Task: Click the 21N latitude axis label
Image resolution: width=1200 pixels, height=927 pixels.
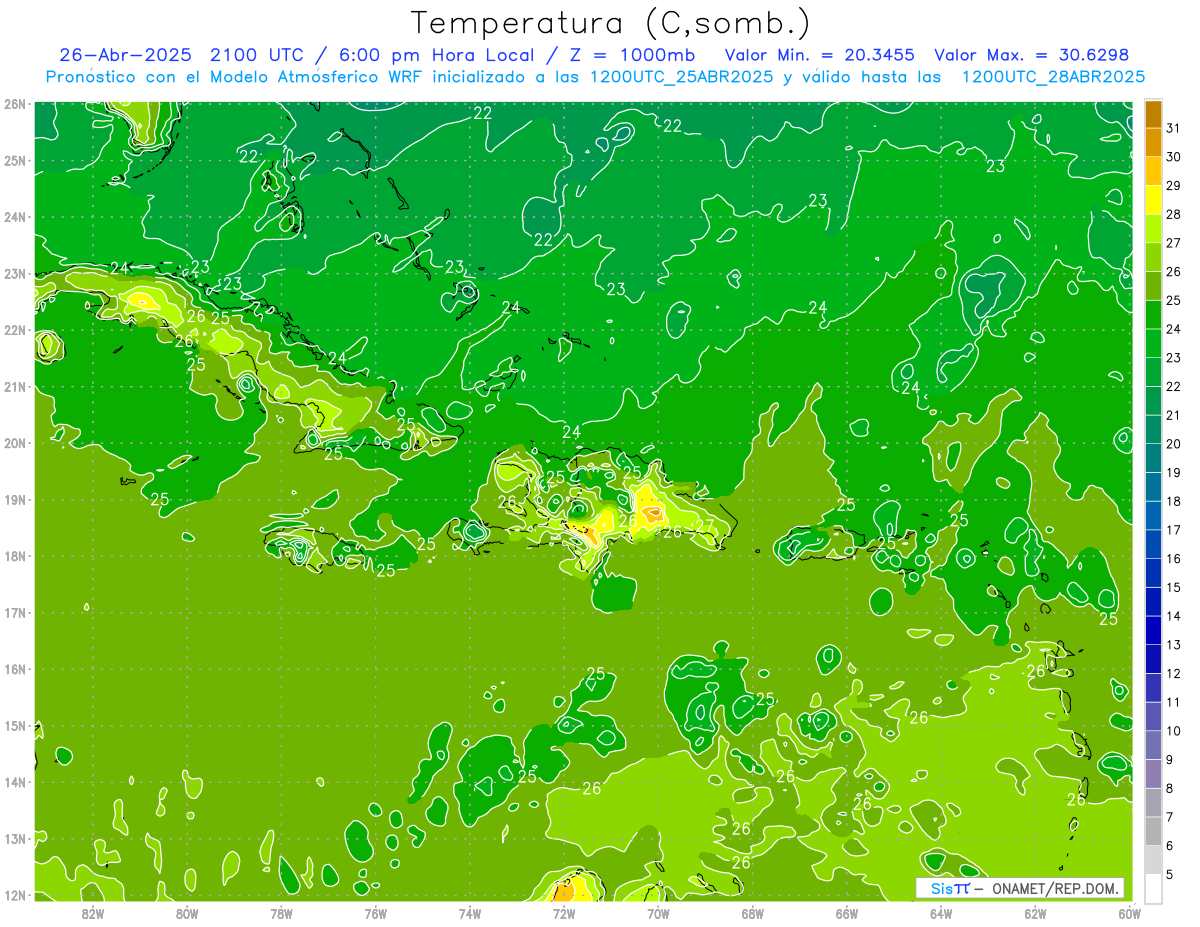Action: [x=15, y=386]
